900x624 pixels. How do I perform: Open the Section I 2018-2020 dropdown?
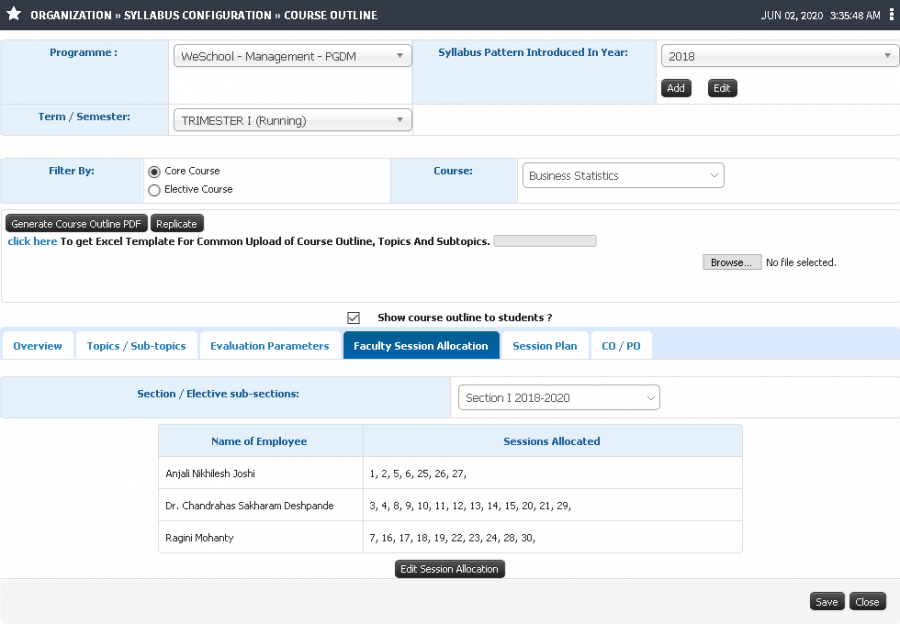(x=559, y=398)
